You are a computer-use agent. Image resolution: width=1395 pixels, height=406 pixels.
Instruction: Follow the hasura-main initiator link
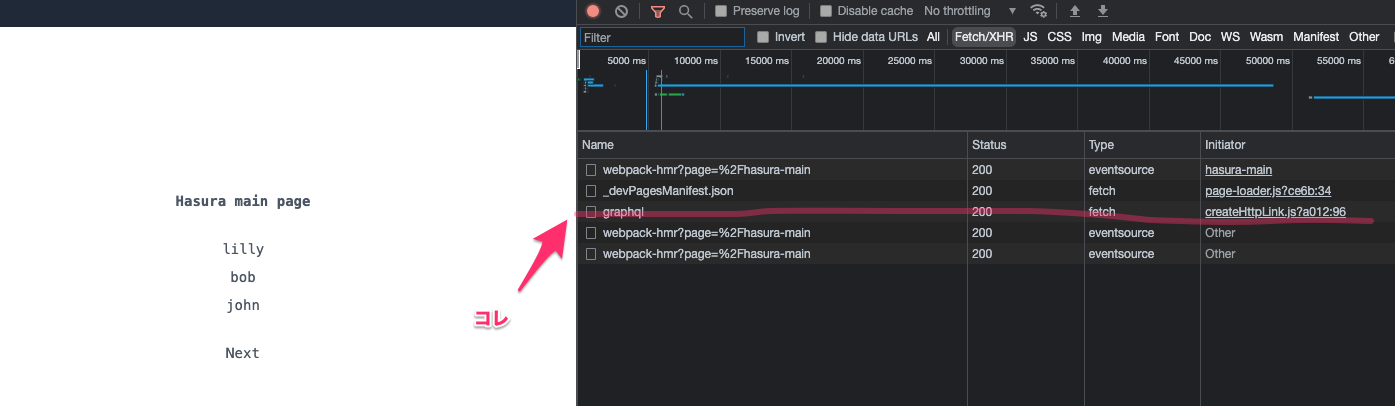1238,170
